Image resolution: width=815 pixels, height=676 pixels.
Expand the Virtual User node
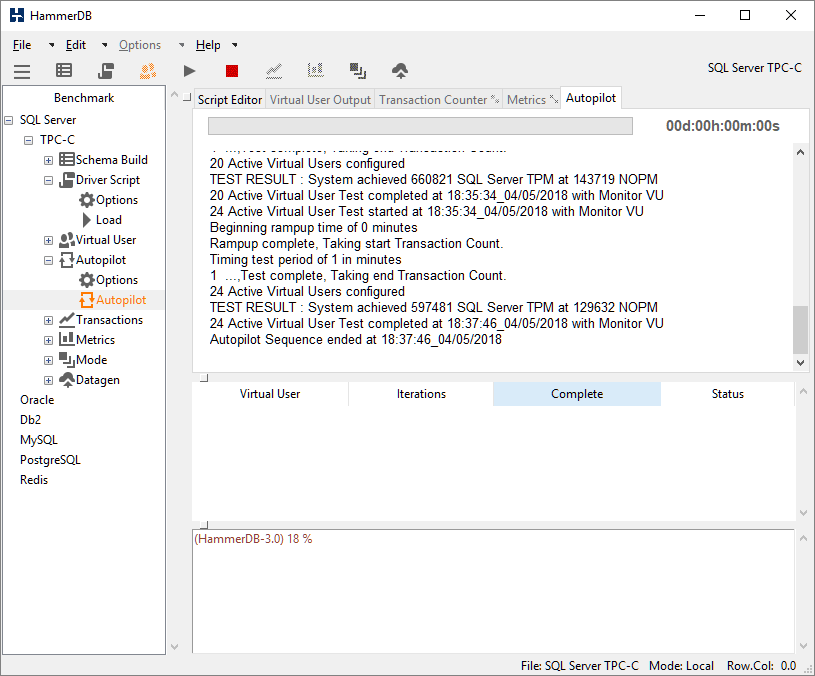(48, 241)
